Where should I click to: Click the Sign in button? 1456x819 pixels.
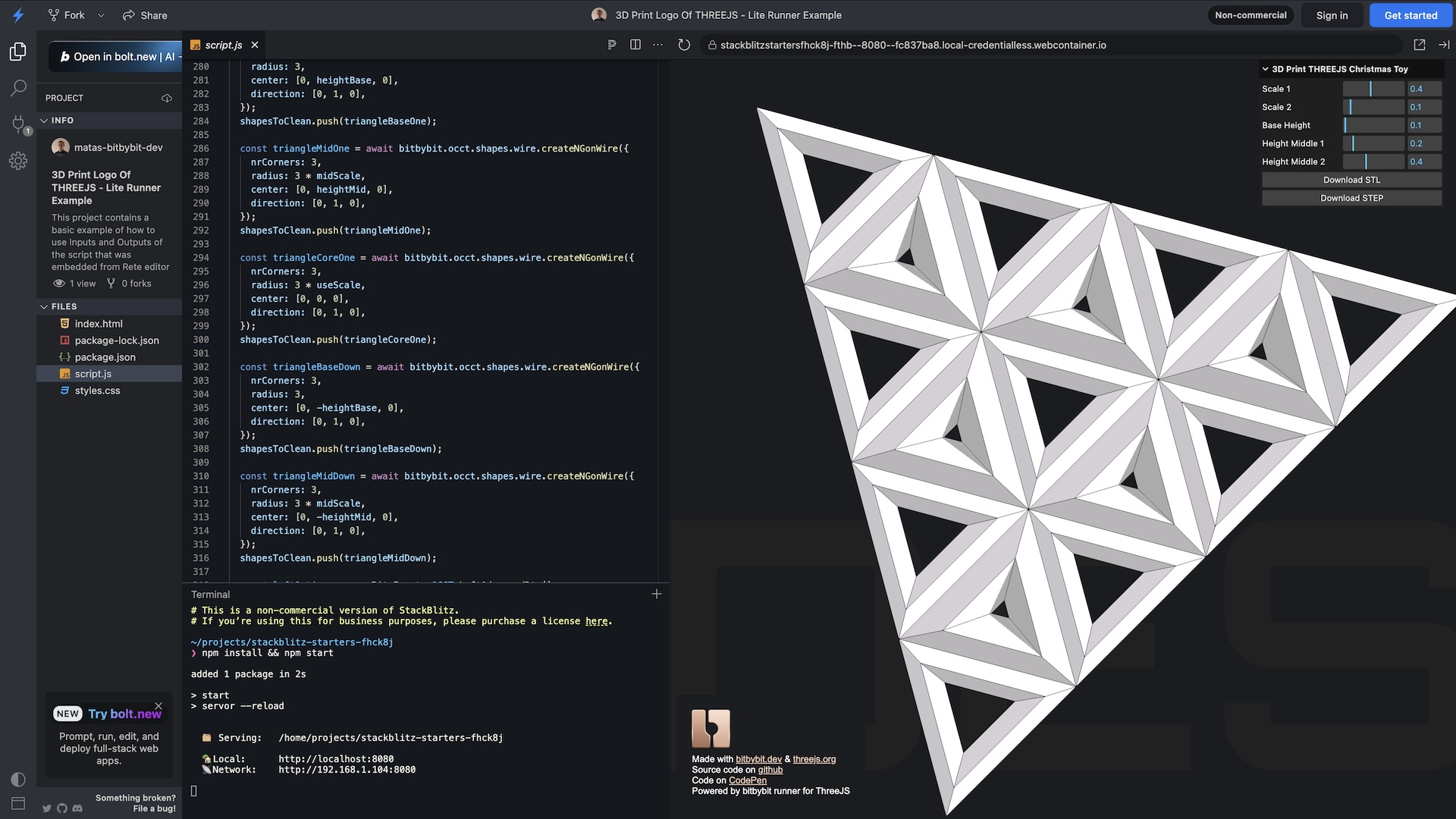click(1332, 15)
